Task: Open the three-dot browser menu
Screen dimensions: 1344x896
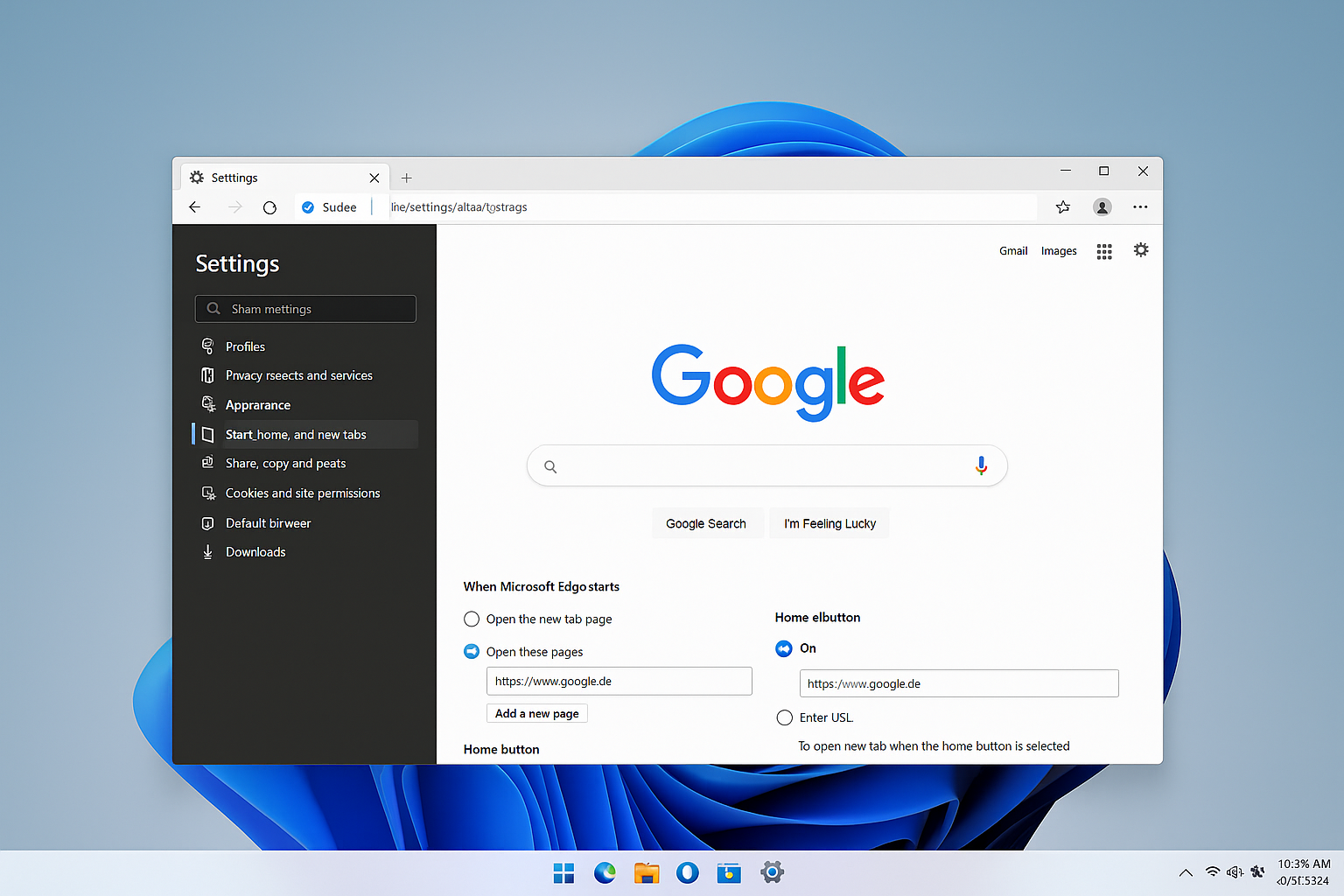Action: (x=1139, y=207)
